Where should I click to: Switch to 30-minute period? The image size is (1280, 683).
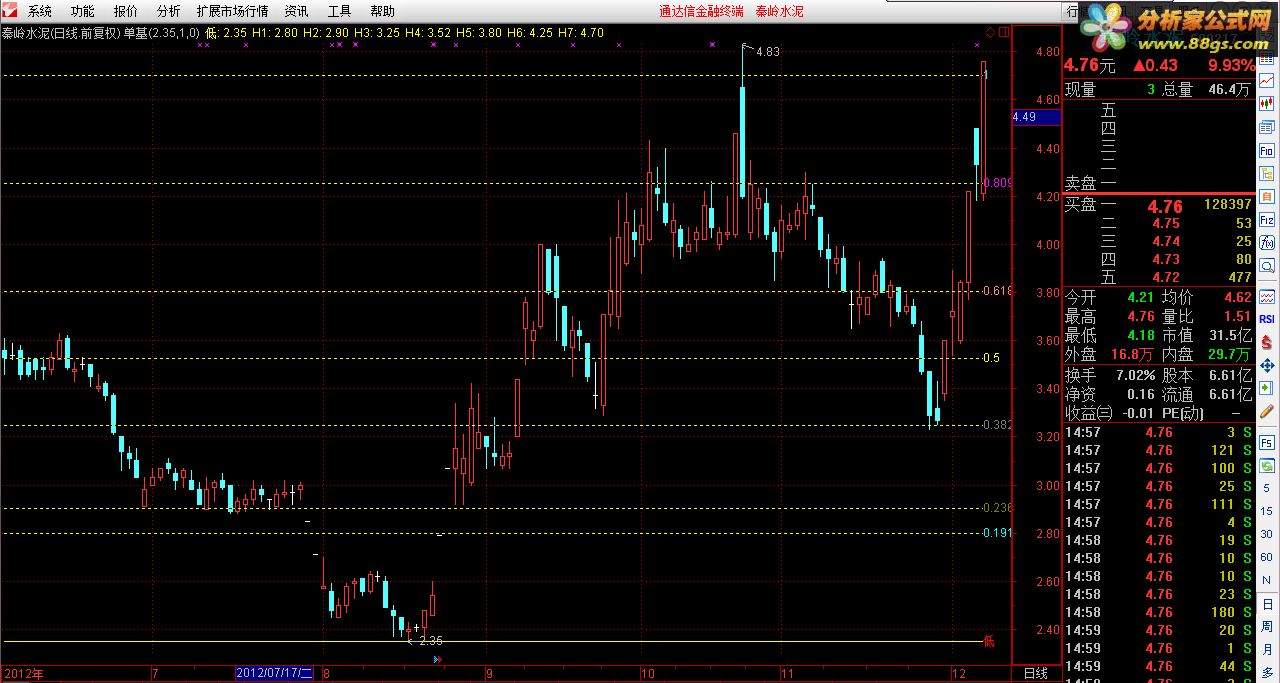pyautogui.click(x=1267, y=533)
